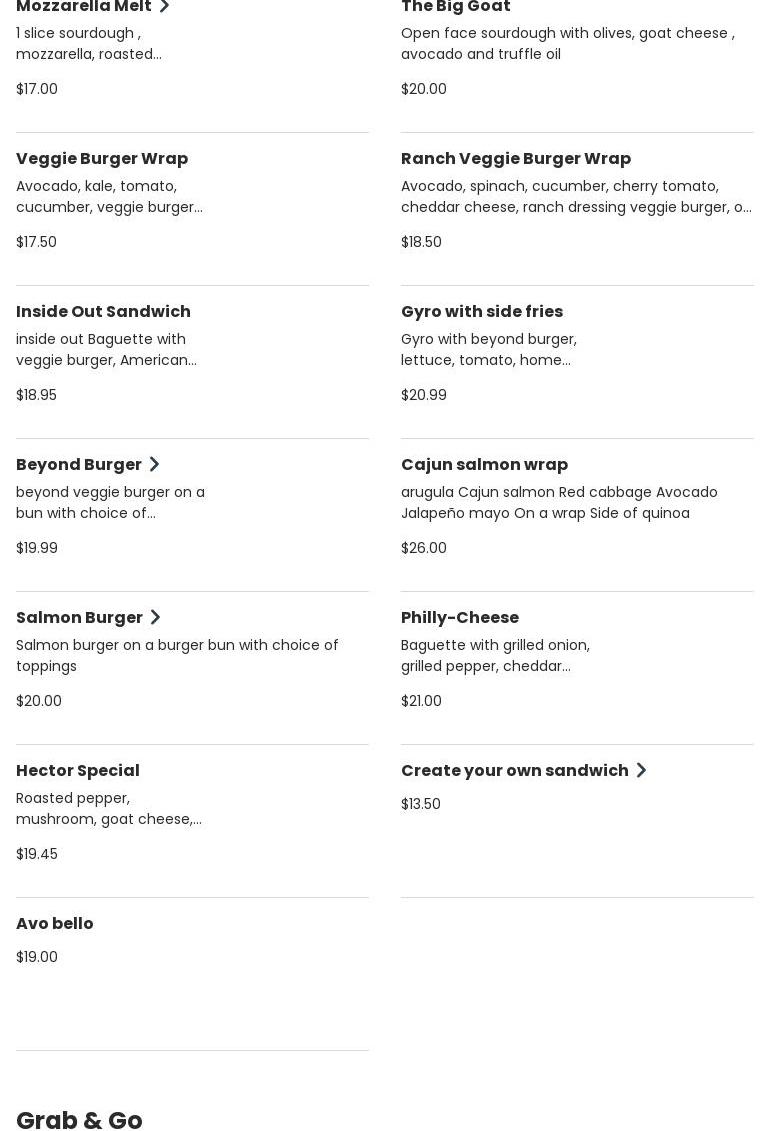Select the Cajun salmon wrap
The image size is (770, 1131).
(484, 464)
